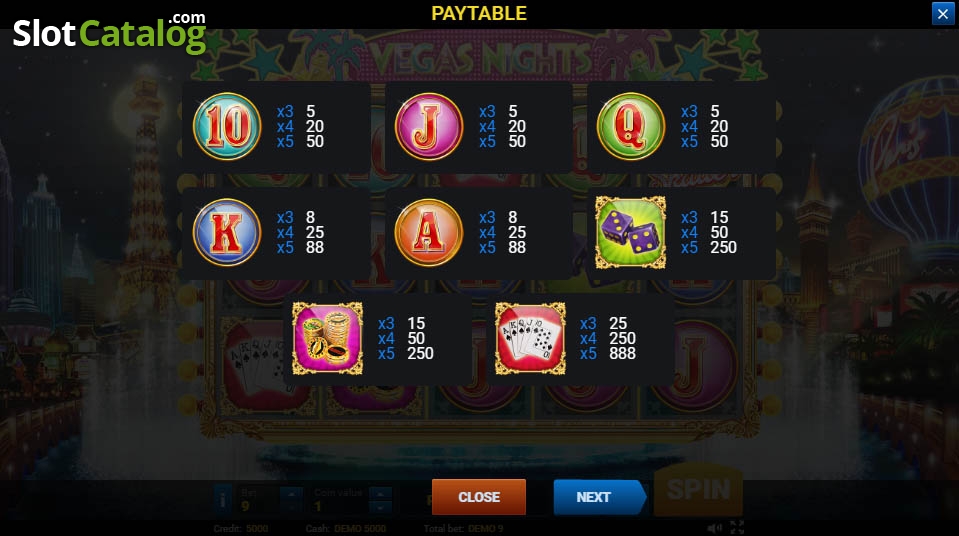Open the info i button
This screenshot has width=959, height=536.
coord(223,499)
